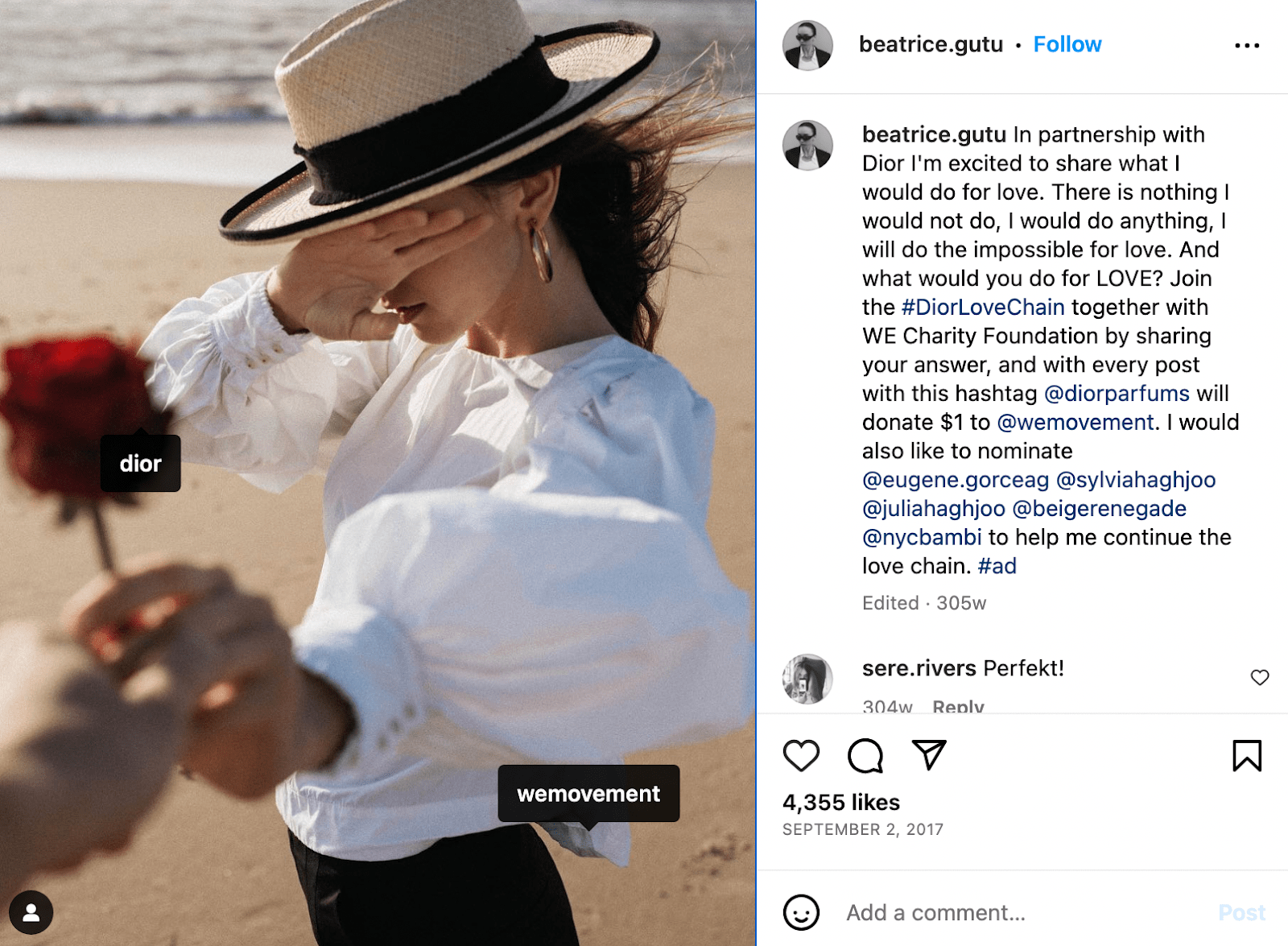Viewport: 1288px width, 946px height.
Task: View who liked via 4,355 likes
Action: click(840, 802)
